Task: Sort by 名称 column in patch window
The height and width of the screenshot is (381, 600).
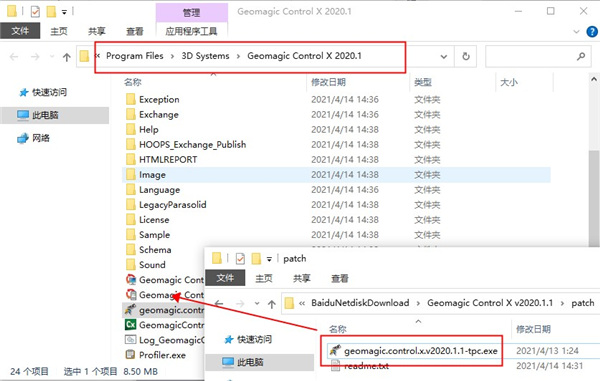Action: coord(338,329)
